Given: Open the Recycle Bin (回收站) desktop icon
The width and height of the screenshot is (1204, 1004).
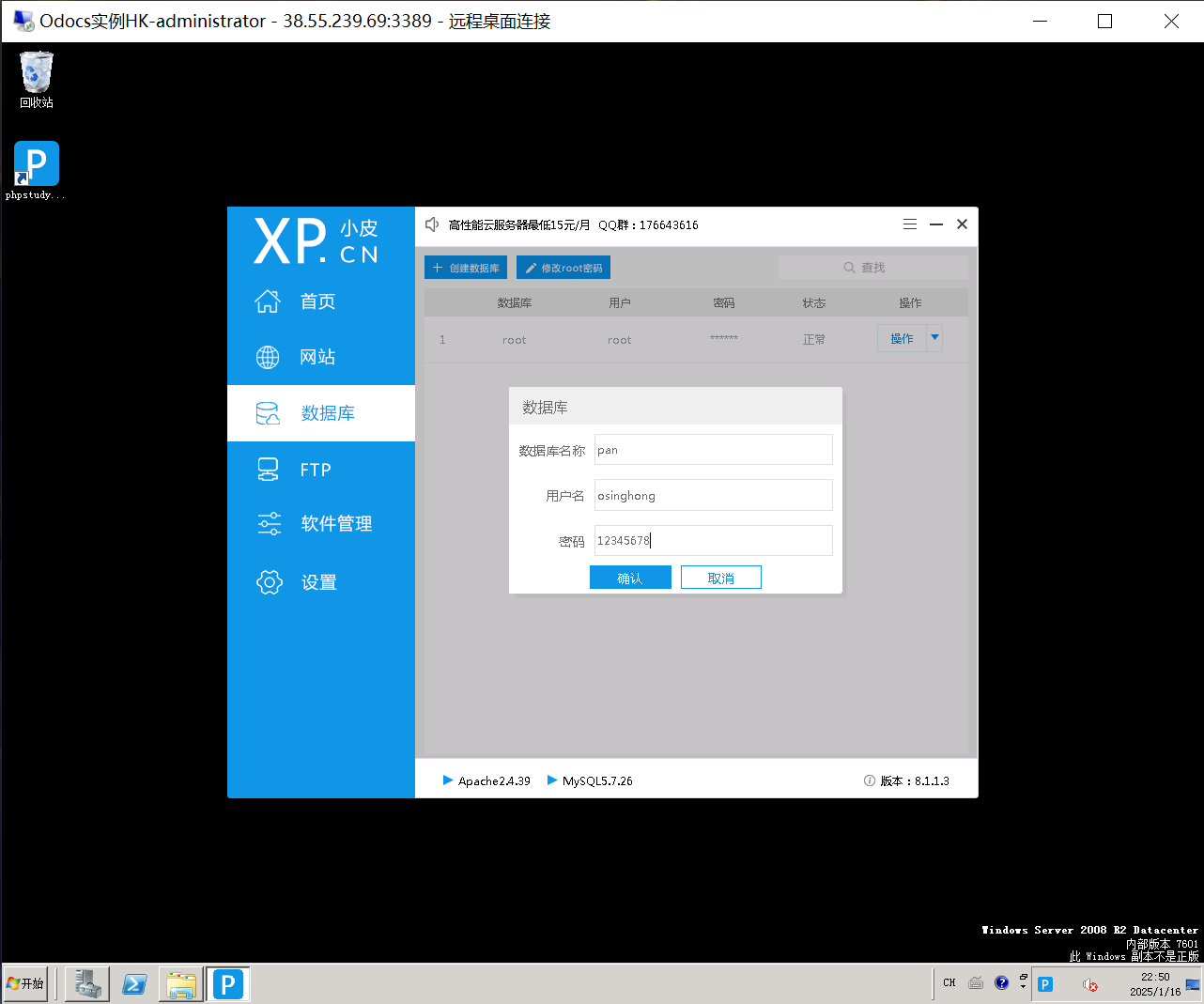Looking at the screenshot, I should click(x=37, y=75).
